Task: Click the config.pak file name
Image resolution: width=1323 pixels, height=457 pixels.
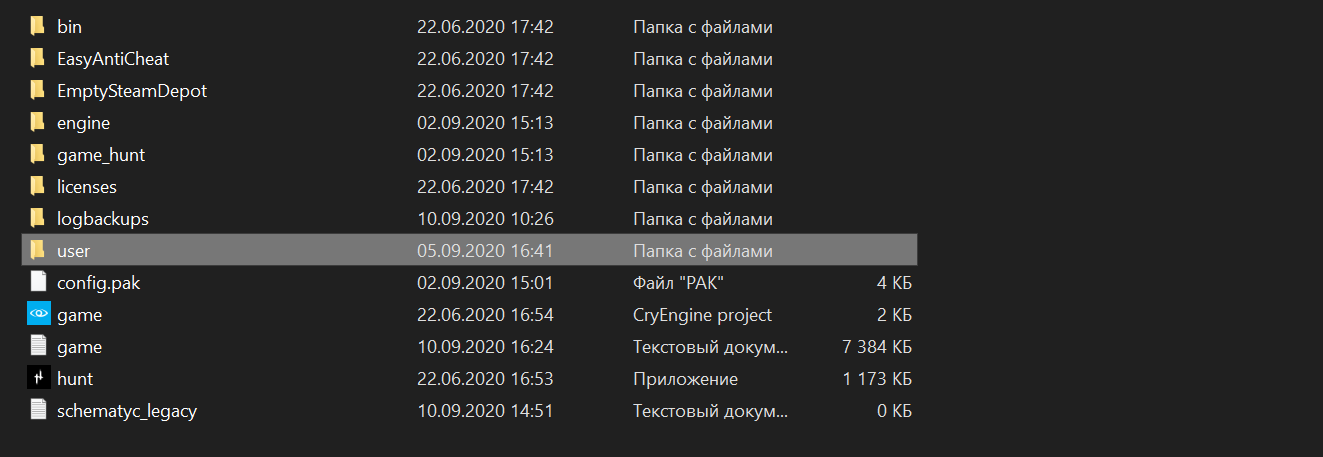Action: (99, 283)
